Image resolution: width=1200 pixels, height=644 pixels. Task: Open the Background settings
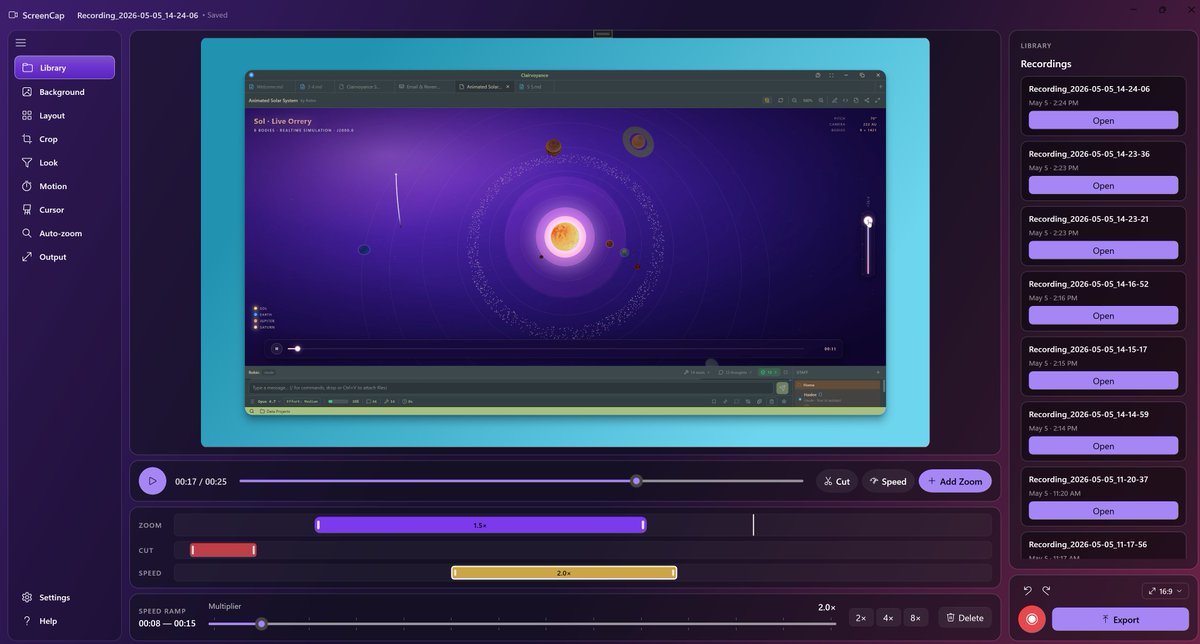pyautogui.click(x=64, y=92)
